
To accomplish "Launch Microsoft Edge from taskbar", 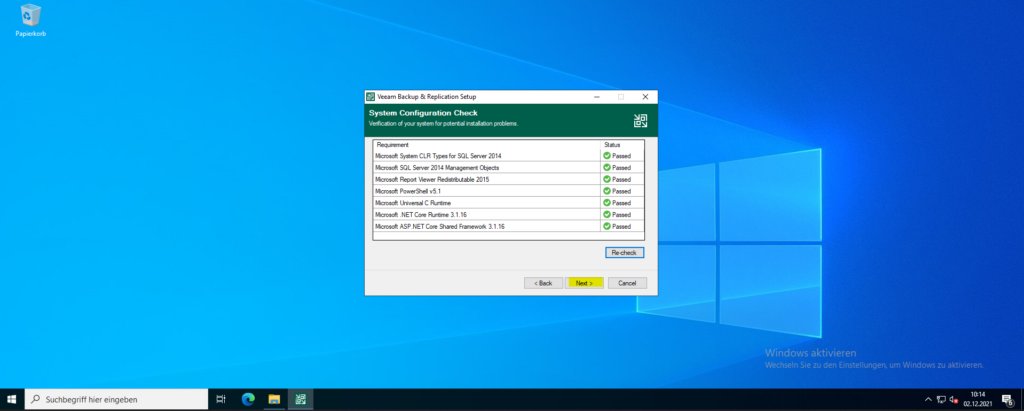I will point(247,399).
